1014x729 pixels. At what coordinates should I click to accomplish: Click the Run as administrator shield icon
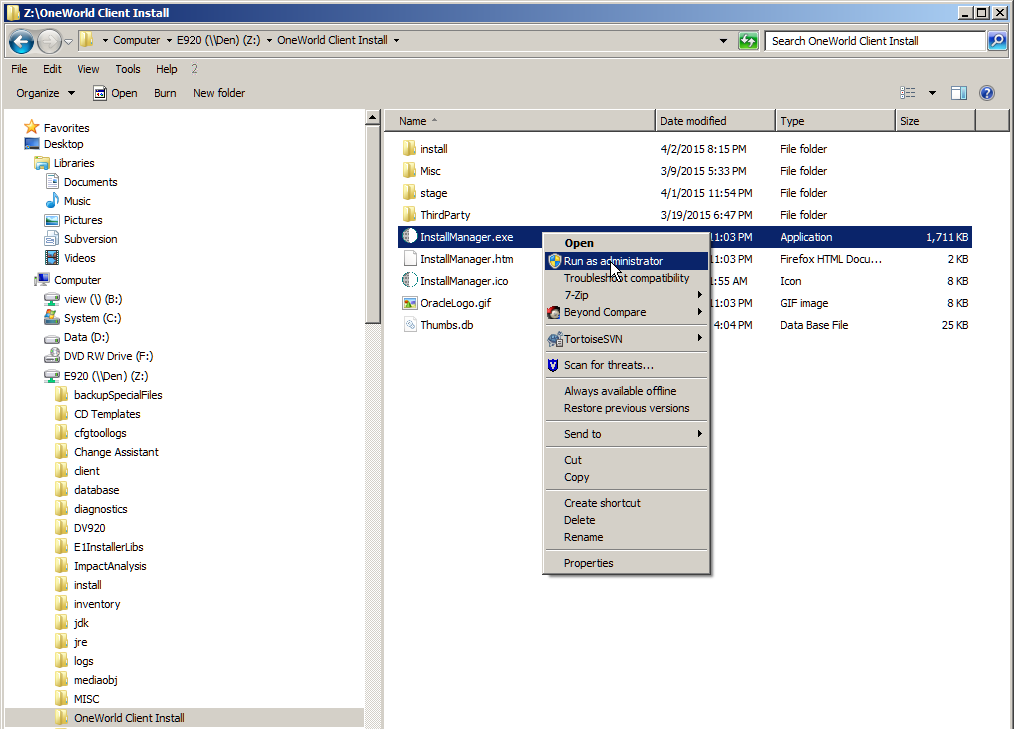click(554, 261)
